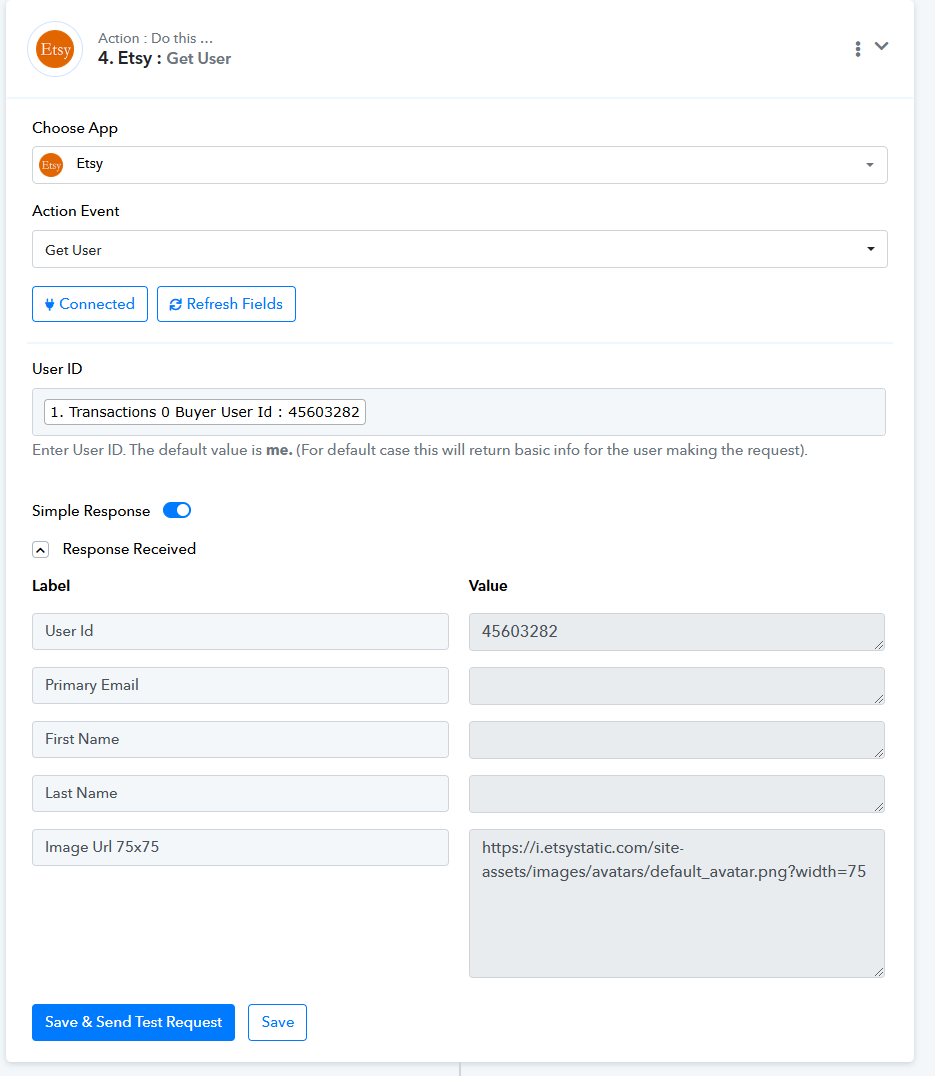Click Save & Send Test Request

point(133,1022)
